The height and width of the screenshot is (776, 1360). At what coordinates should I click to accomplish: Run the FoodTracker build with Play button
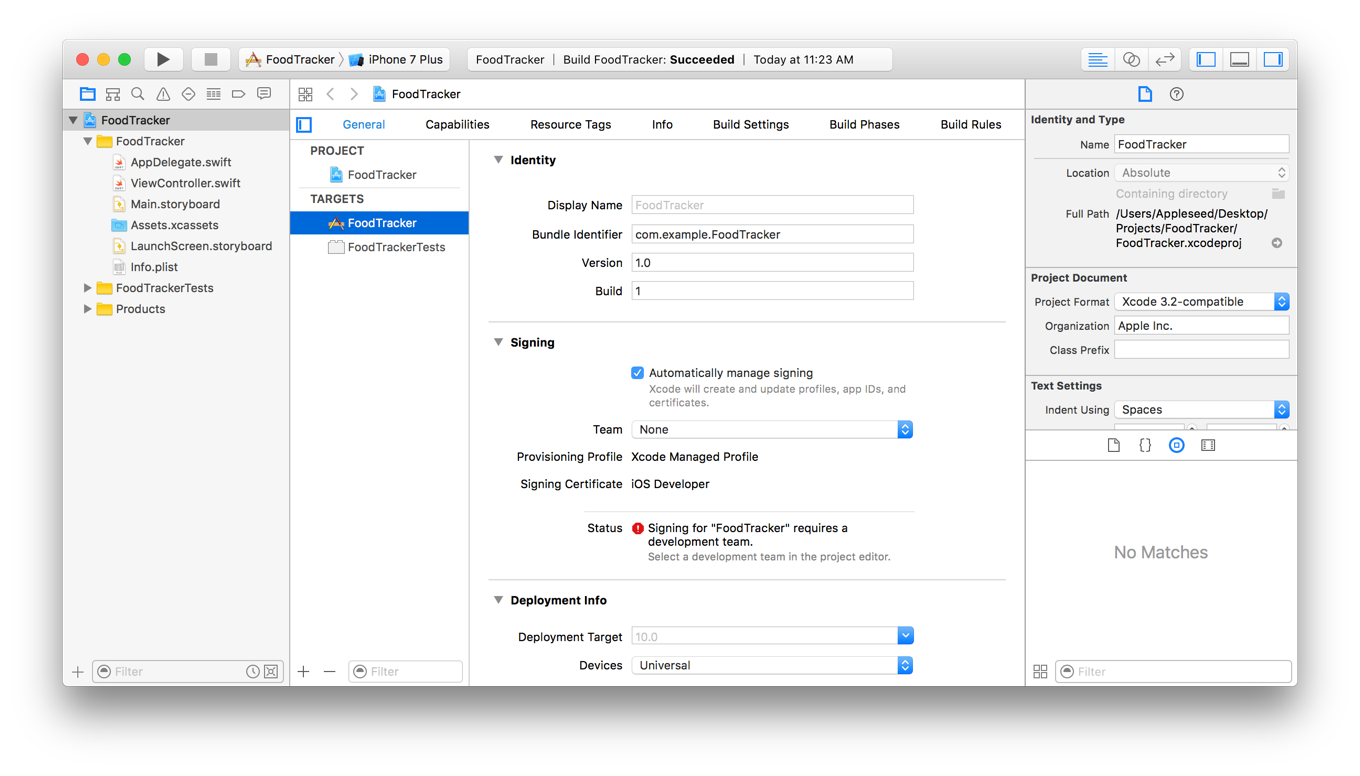163,60
